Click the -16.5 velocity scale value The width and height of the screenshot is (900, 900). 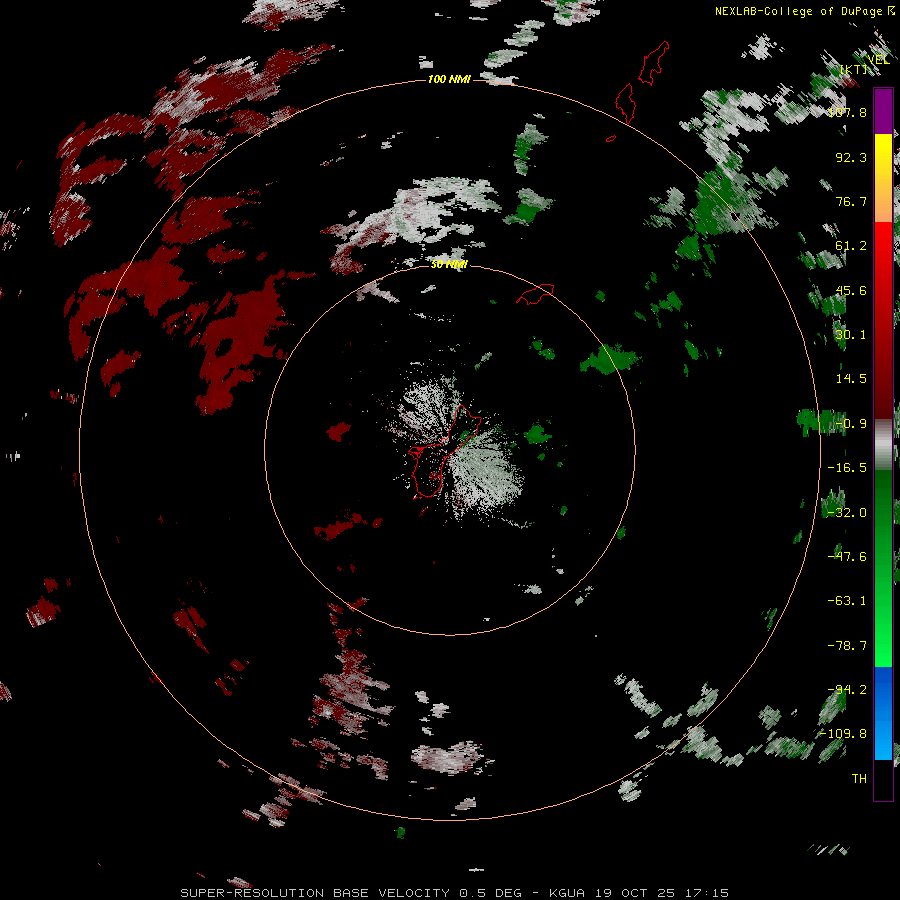point(847,468)
